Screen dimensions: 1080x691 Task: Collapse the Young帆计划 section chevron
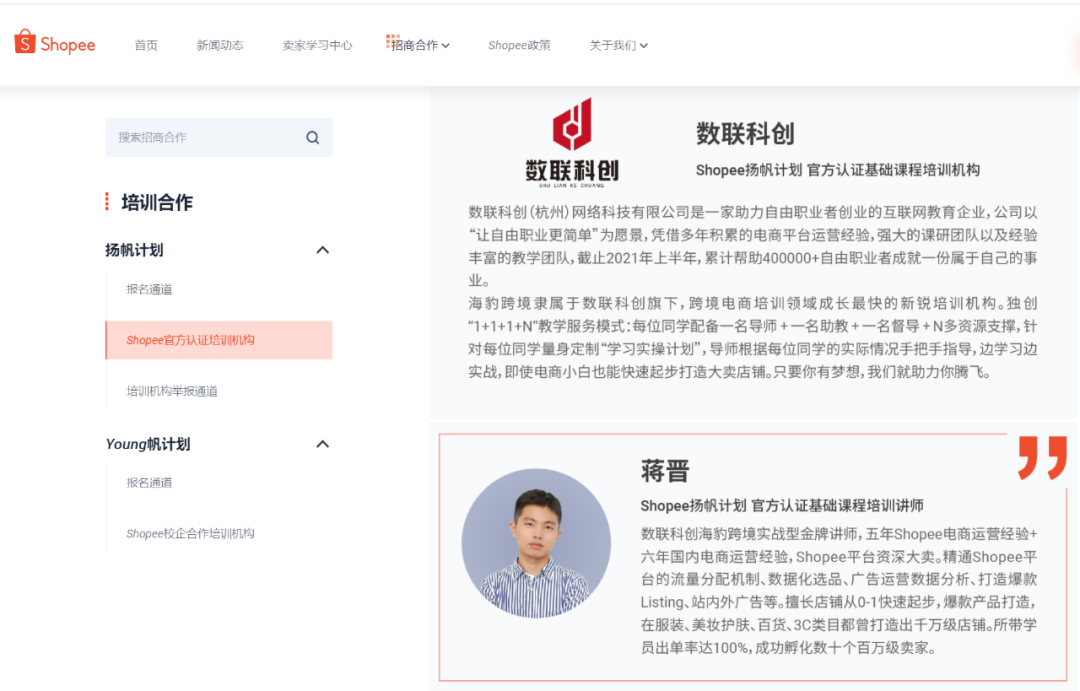pyautogui.click(x=322, y=444)
